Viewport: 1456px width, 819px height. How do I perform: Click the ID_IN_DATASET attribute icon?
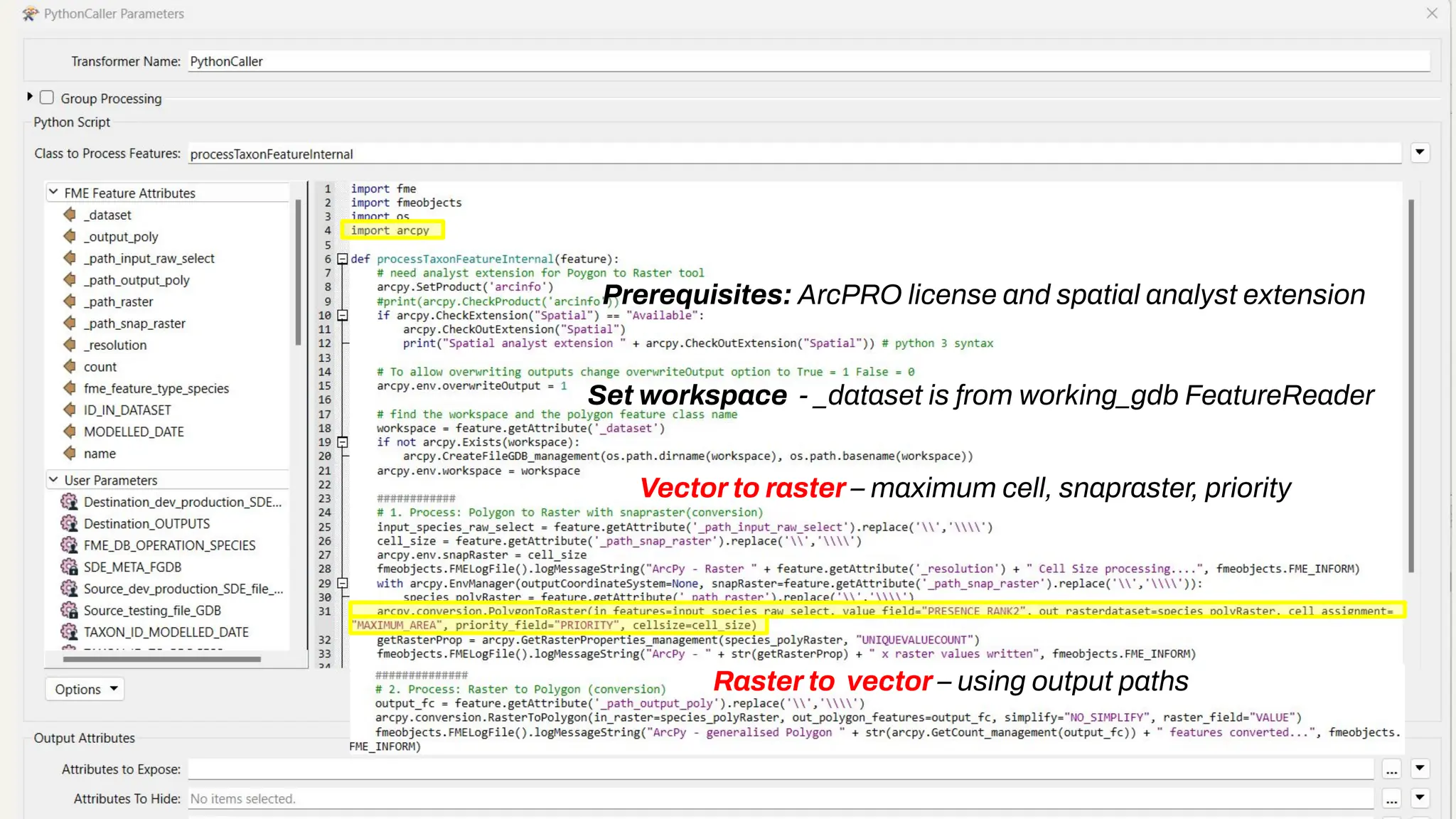point(70,409)
